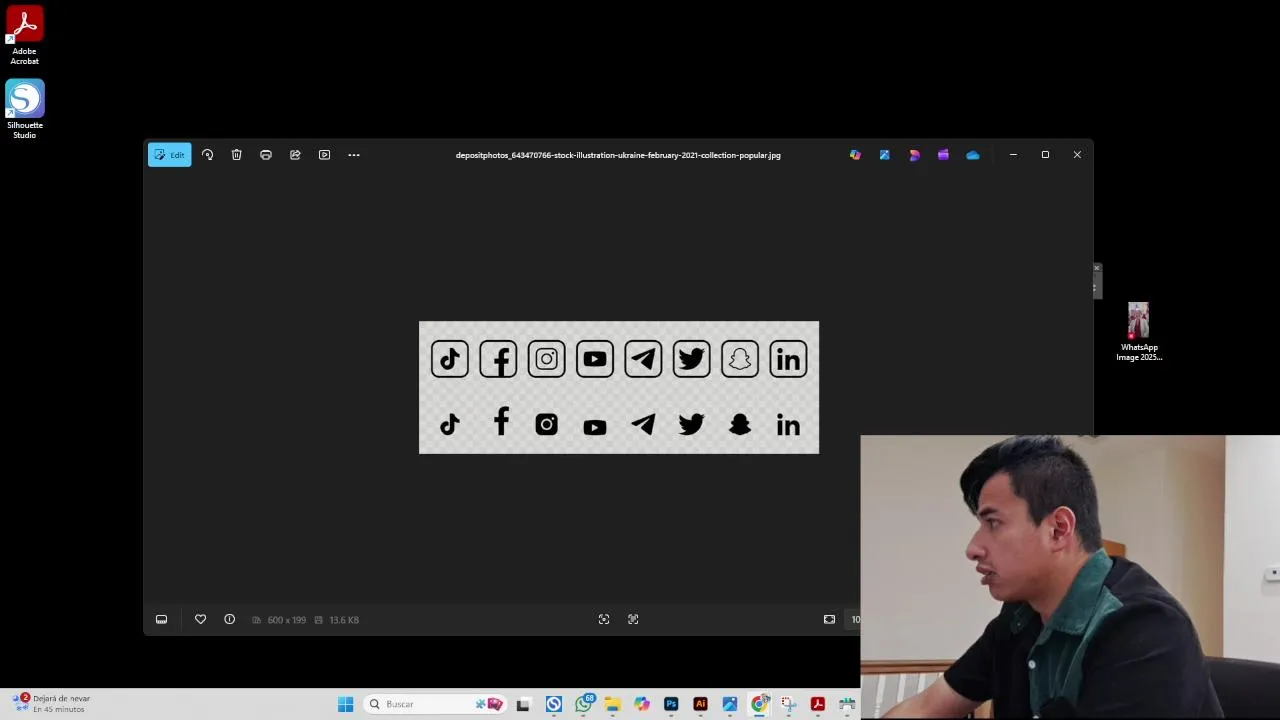Open Silhouette Studio desktop shortcut
The image size is (1280, 720).
(25, 110)
